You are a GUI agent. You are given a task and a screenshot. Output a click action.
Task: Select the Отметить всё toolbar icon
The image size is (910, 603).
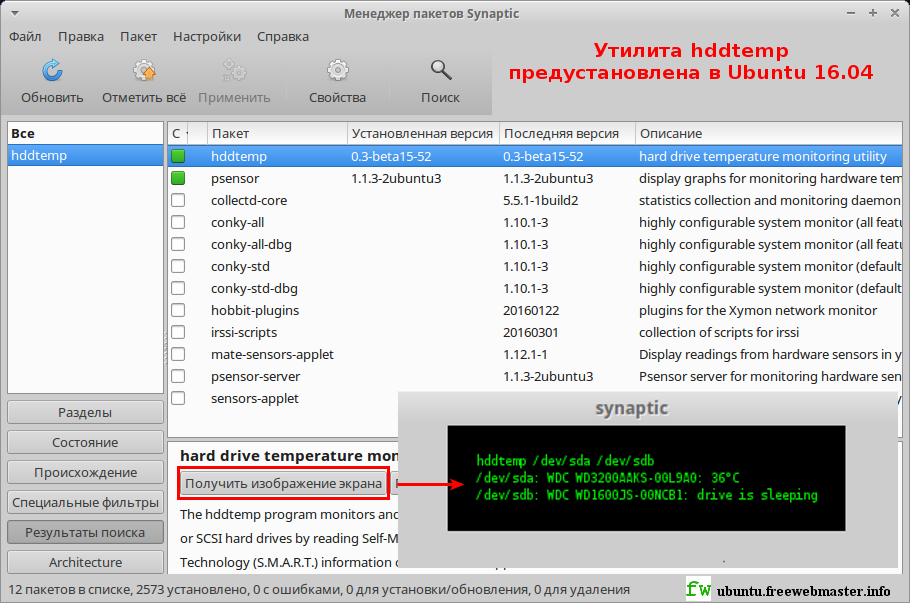tap(143, 71)
